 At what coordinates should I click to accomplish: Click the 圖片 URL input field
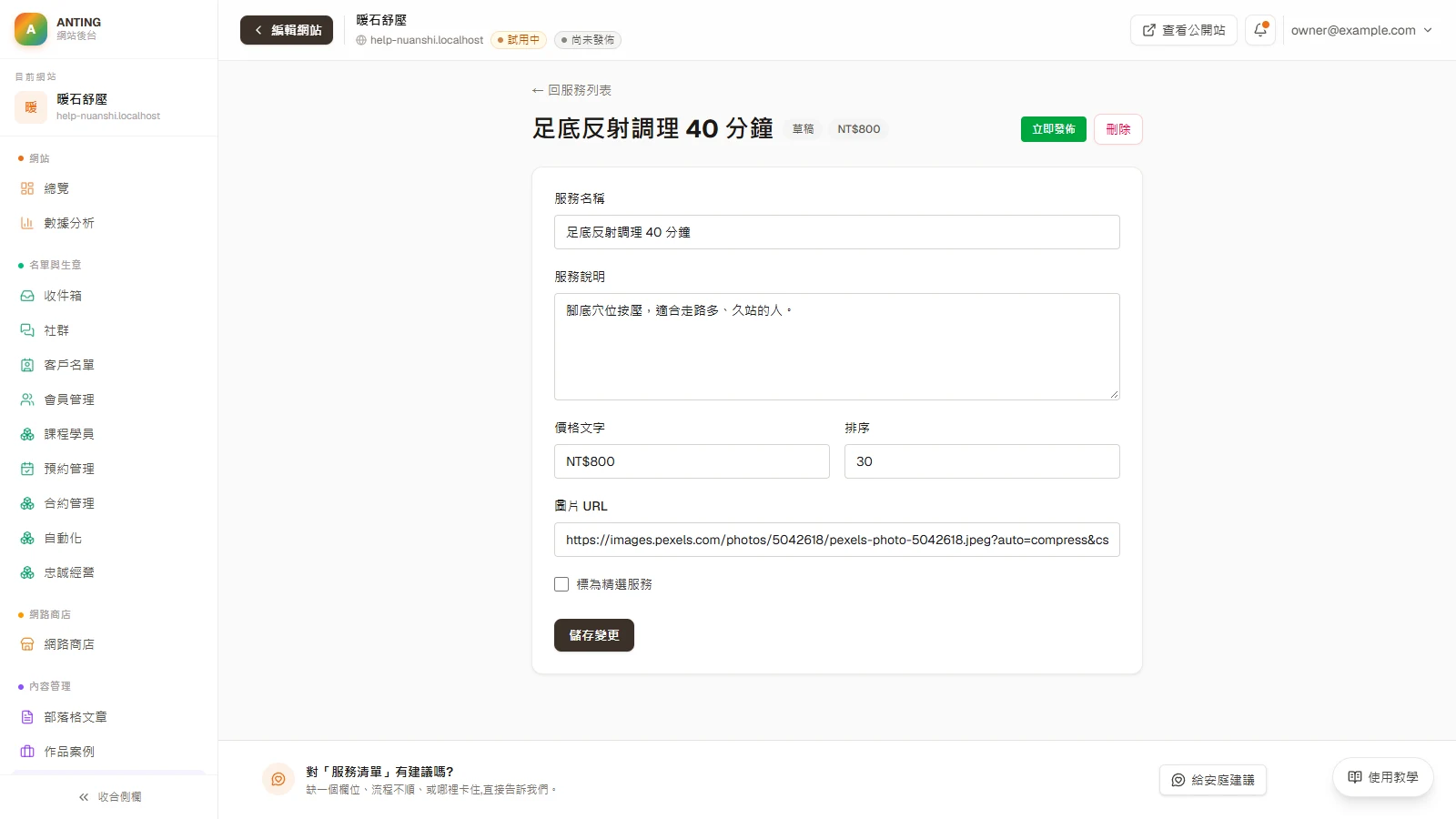pyautogui.click(x=837, y=540)
